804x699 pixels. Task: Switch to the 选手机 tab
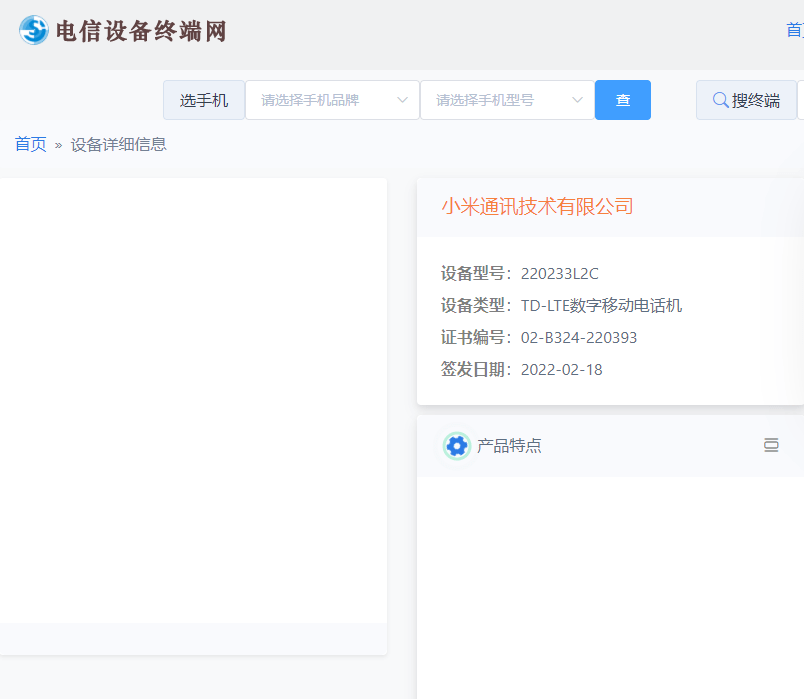point(204,99)
